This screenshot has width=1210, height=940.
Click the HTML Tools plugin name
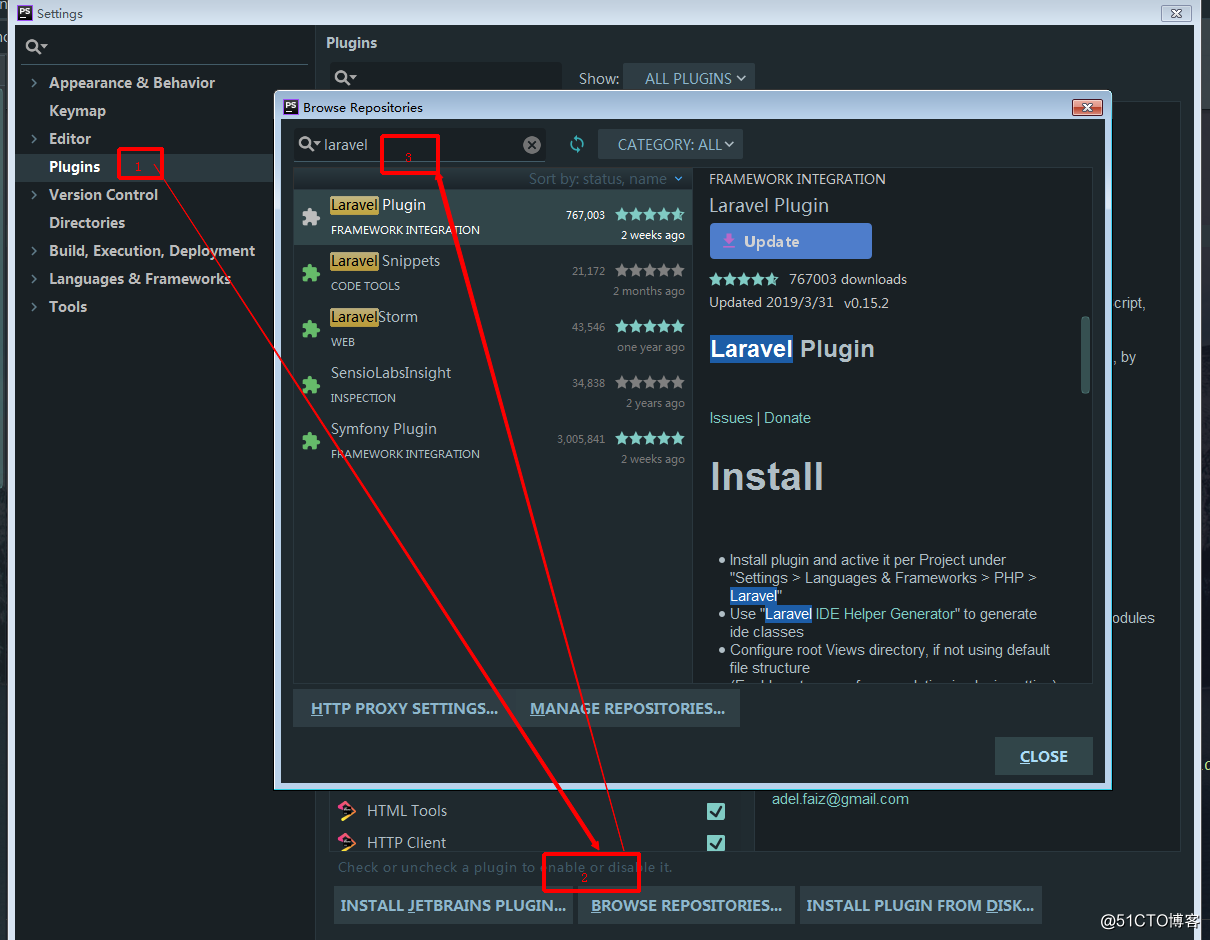pos(407,811)
